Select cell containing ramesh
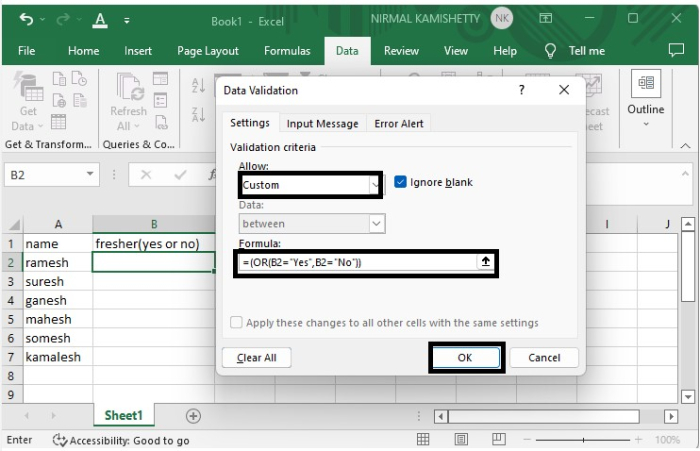 [58, 262]
